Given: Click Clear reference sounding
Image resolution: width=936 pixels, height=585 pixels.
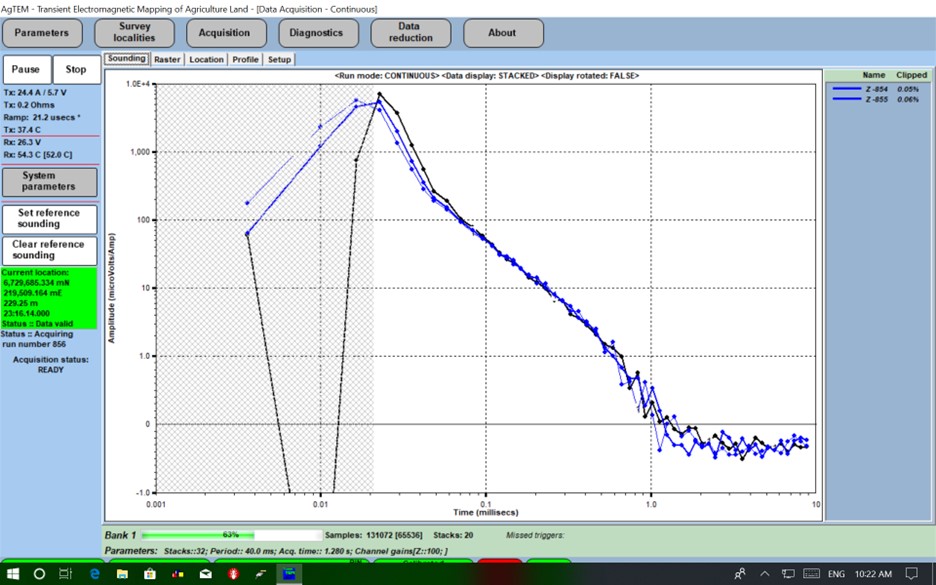Looking at the screenshot, I should coord(49,250).
